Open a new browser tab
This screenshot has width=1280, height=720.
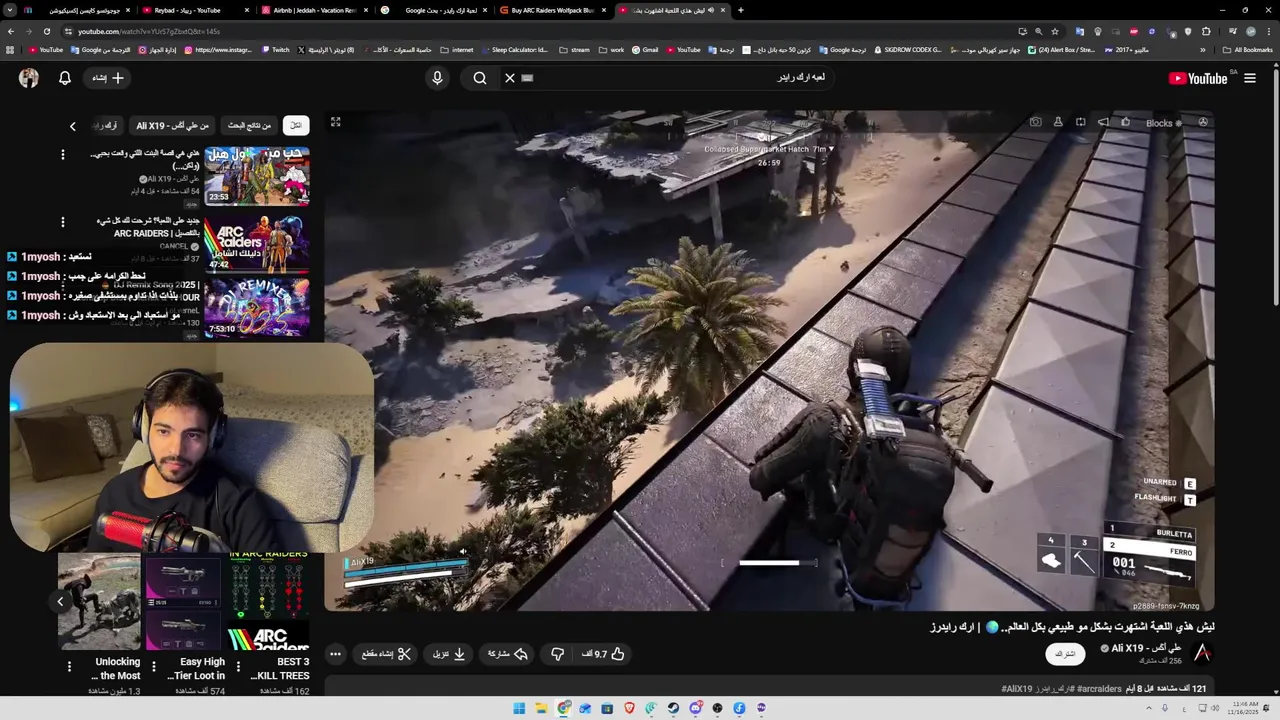coord(740,10)
